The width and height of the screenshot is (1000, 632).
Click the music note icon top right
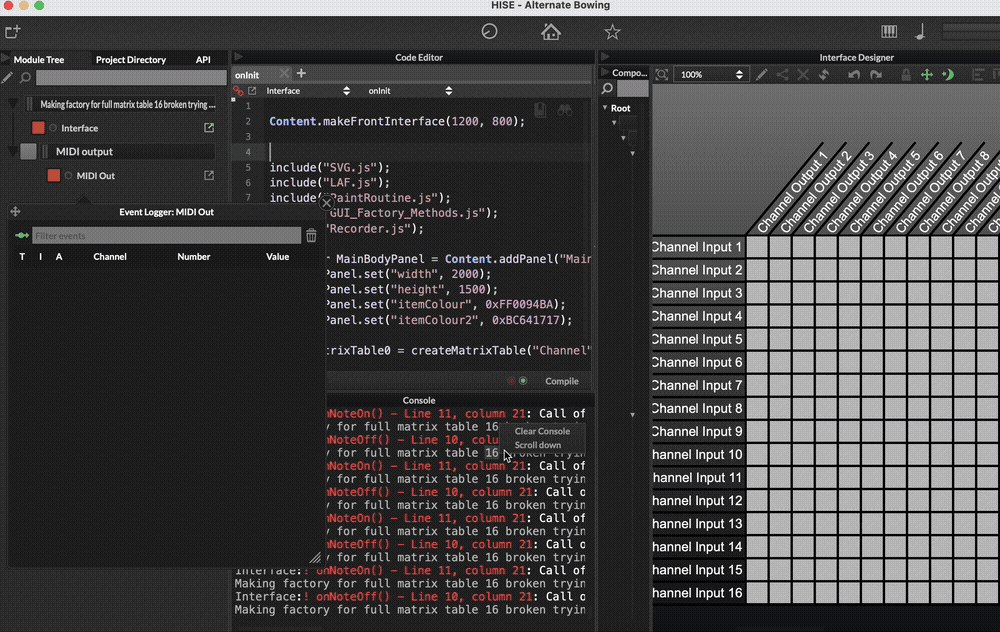click(x=920, y=31)
